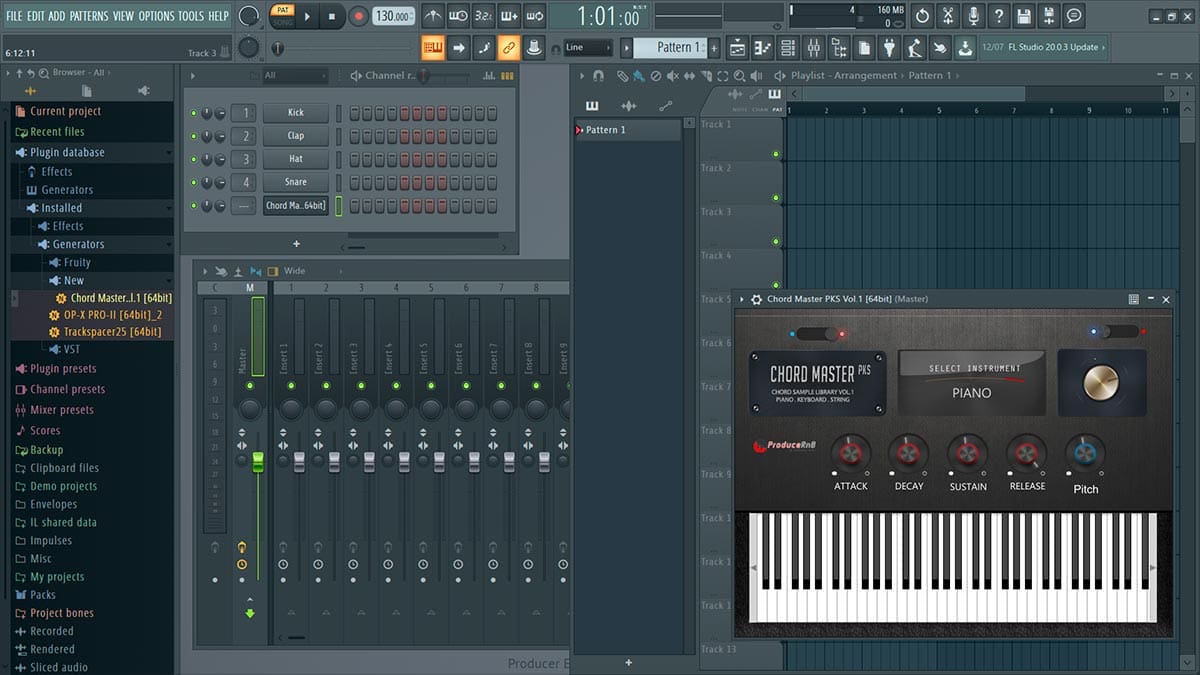The image size is (1200, 675).
Task: Open the Kick channel button
Action: pyautogui.click(x=296, y=113)
